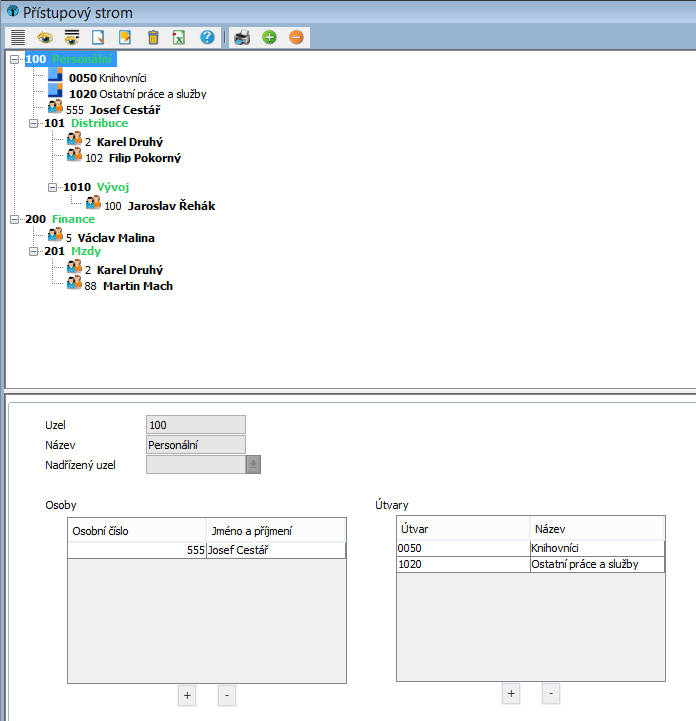Collapse the 101 Distribuce node

(34, 124)
